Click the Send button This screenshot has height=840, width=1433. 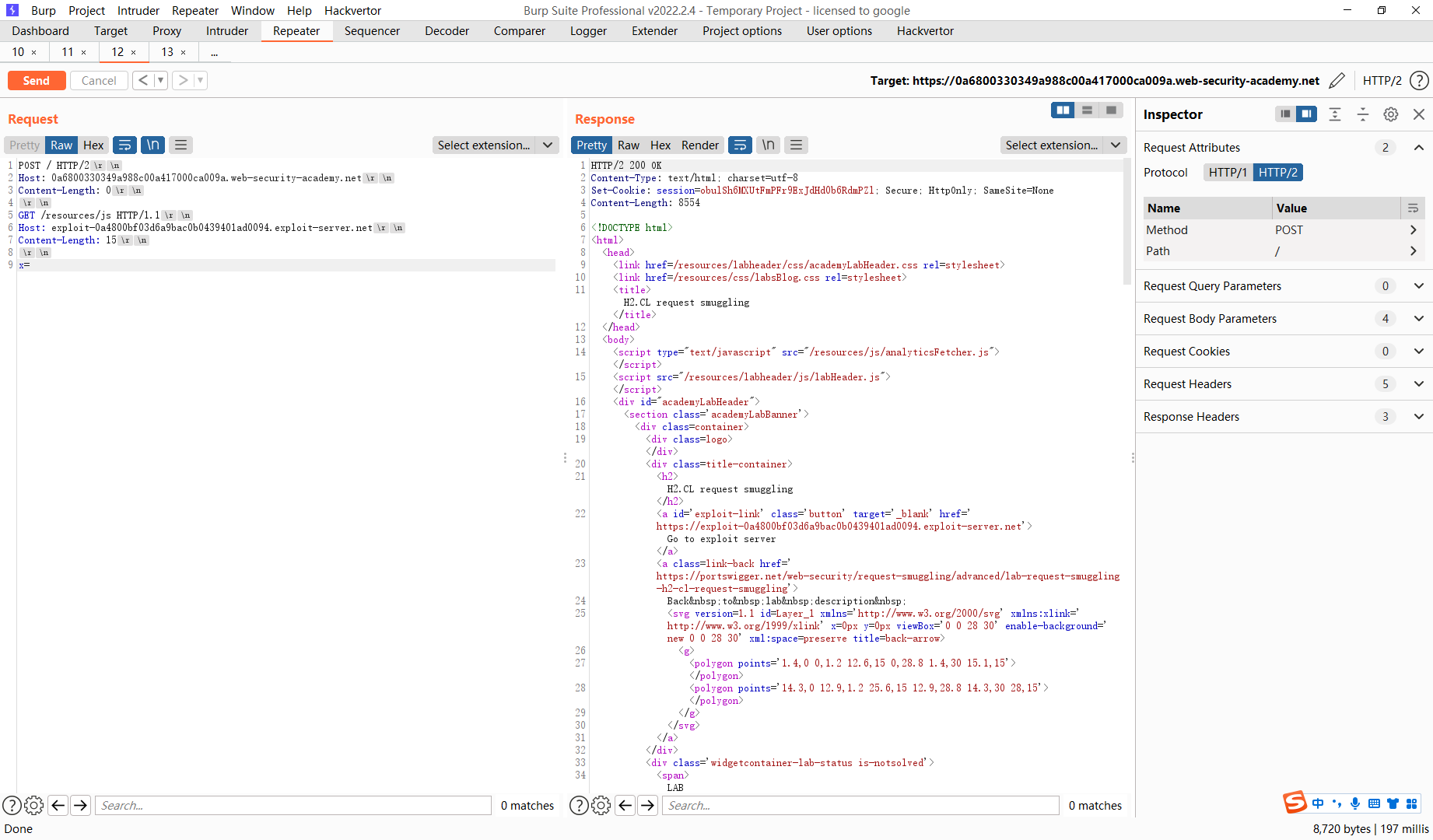tap(36, 80)
